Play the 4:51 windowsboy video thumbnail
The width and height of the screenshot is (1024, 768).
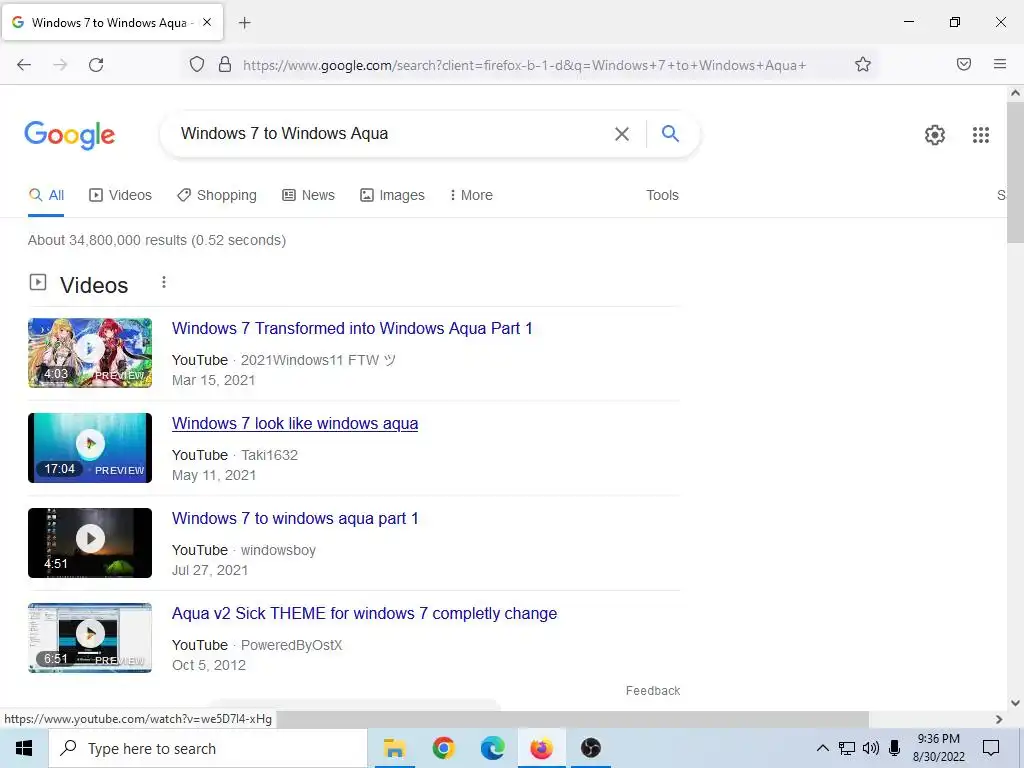[x=90, y=543]
